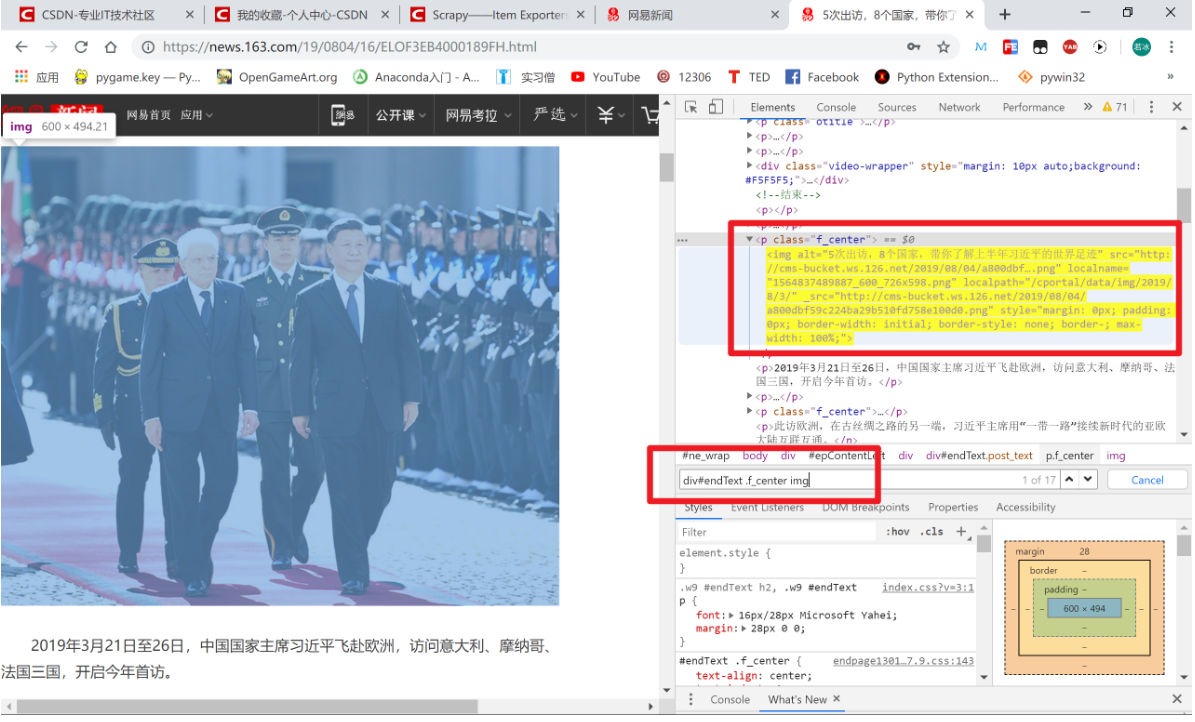Reload the page with the refresh icon
Viewport: 1195px width, 722px height.
[x=81, y=47]
